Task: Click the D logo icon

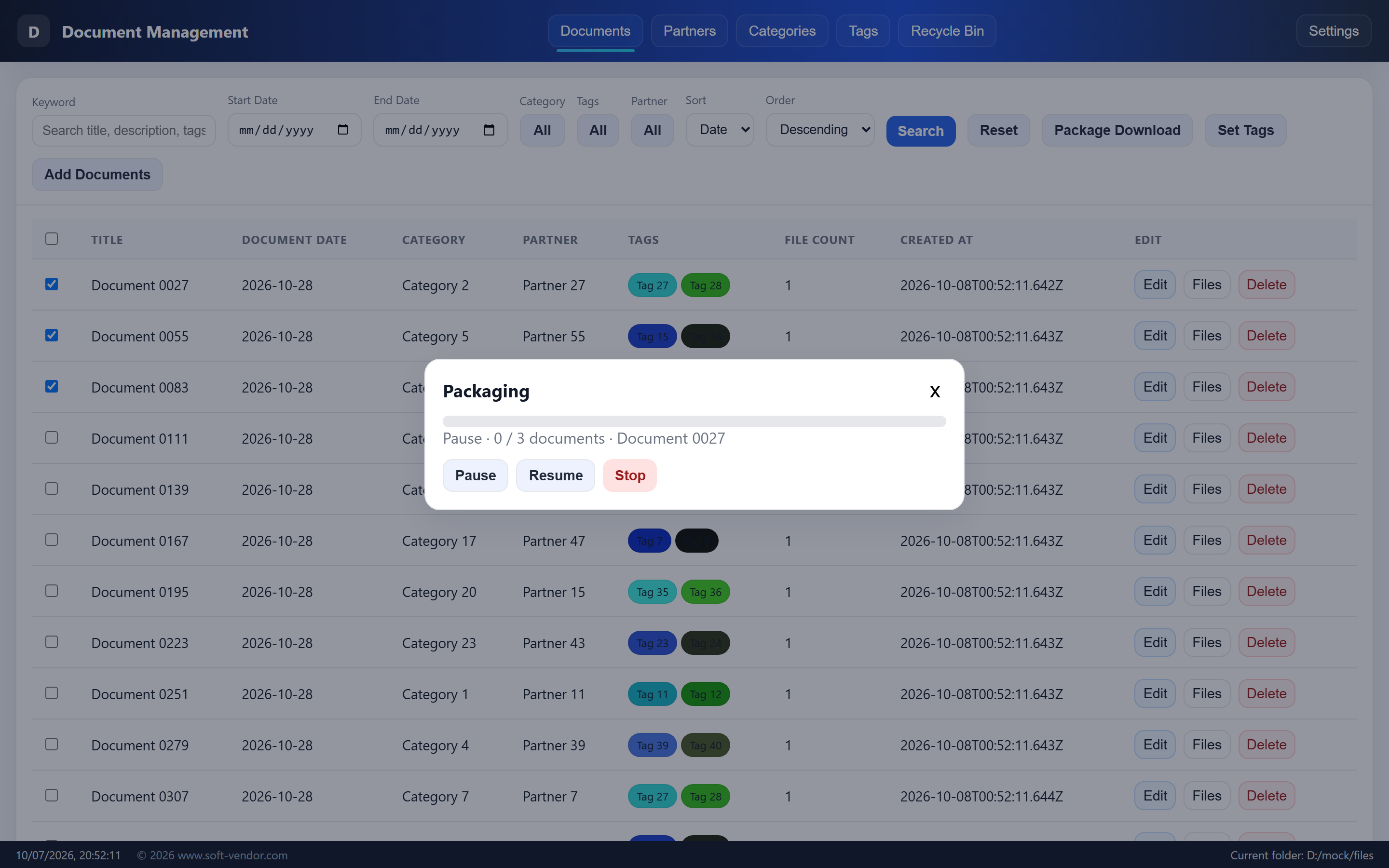Action: [x=33, y=31]
